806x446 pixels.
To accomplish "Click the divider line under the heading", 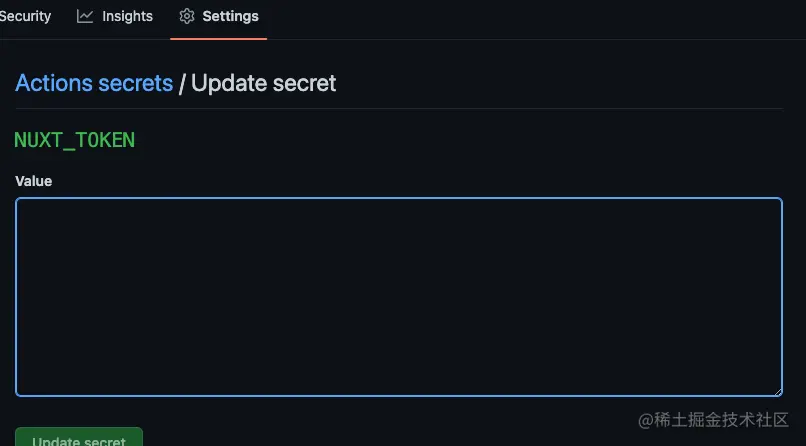I will (399, 108).
